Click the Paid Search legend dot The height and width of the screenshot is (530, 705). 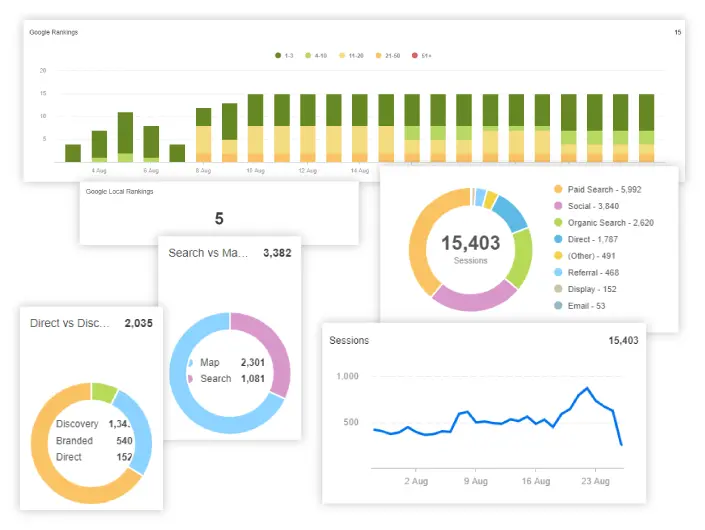coord(557,189)
